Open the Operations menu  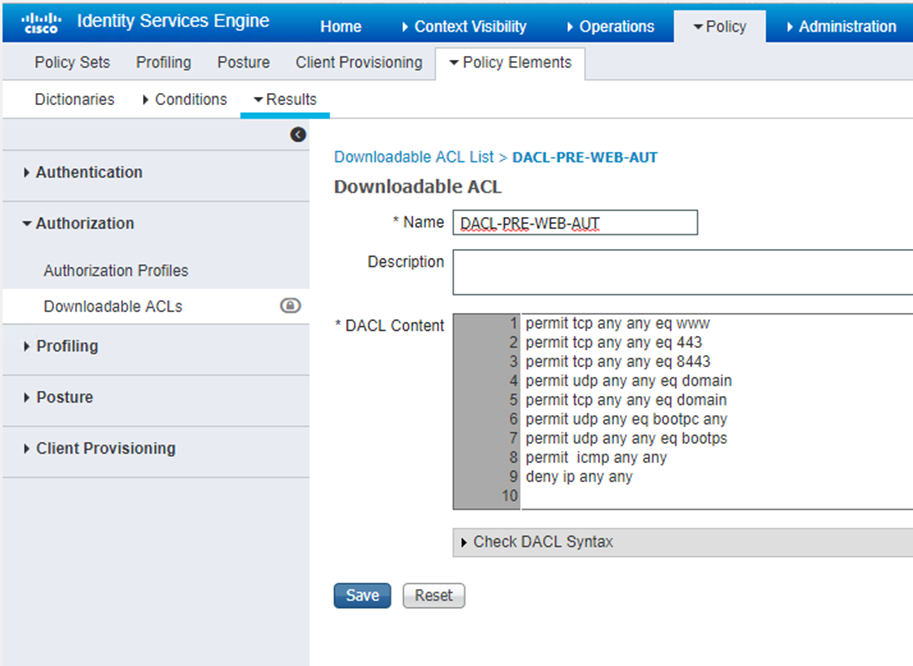611,27
